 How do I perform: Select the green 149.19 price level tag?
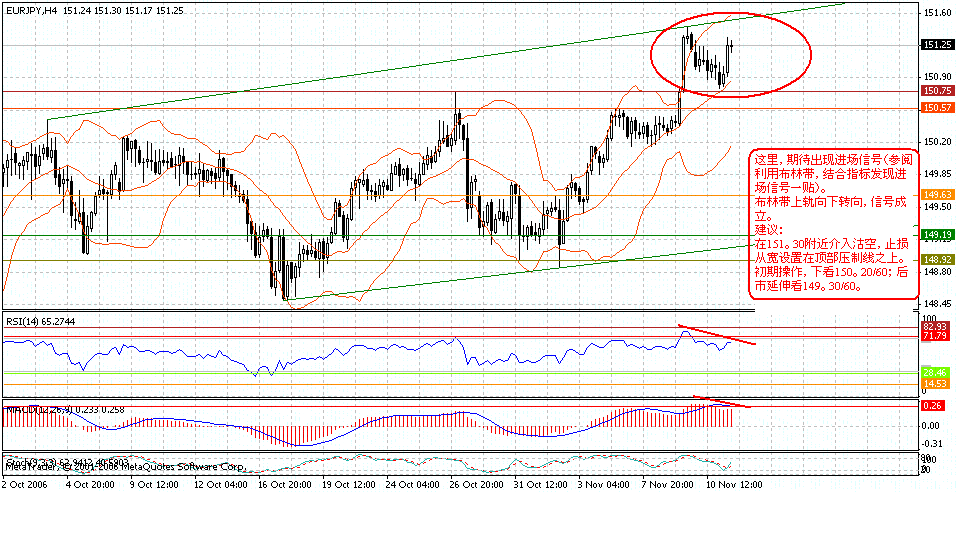937,234
